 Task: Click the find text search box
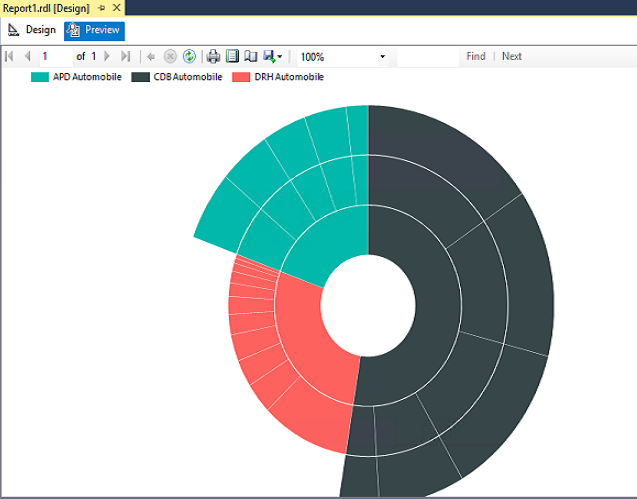point(427,57)
